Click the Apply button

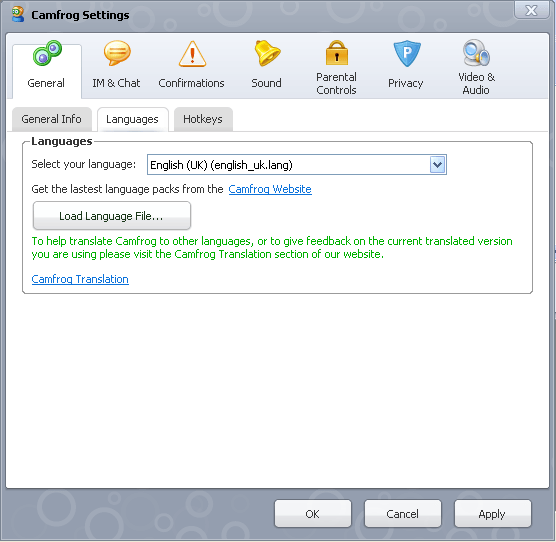coord(493,514)
